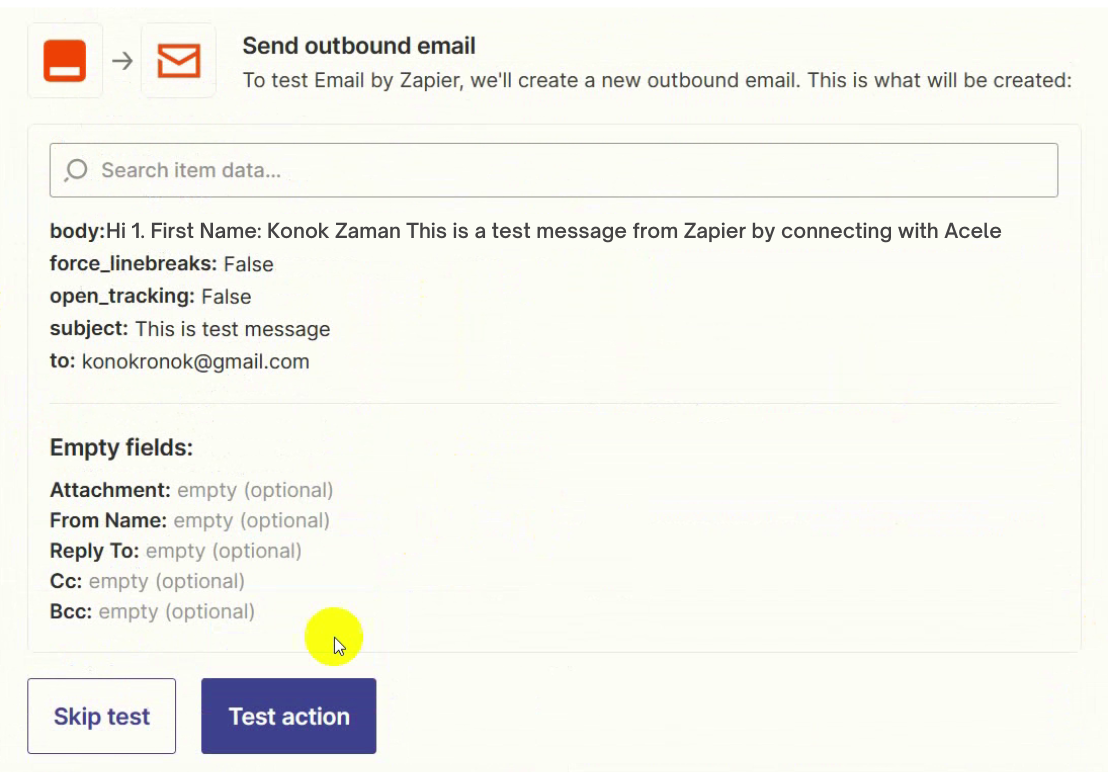This screenshot has width=1108, height=779.
Task: Click the Empty fields heading
Action: coord(121,448)
